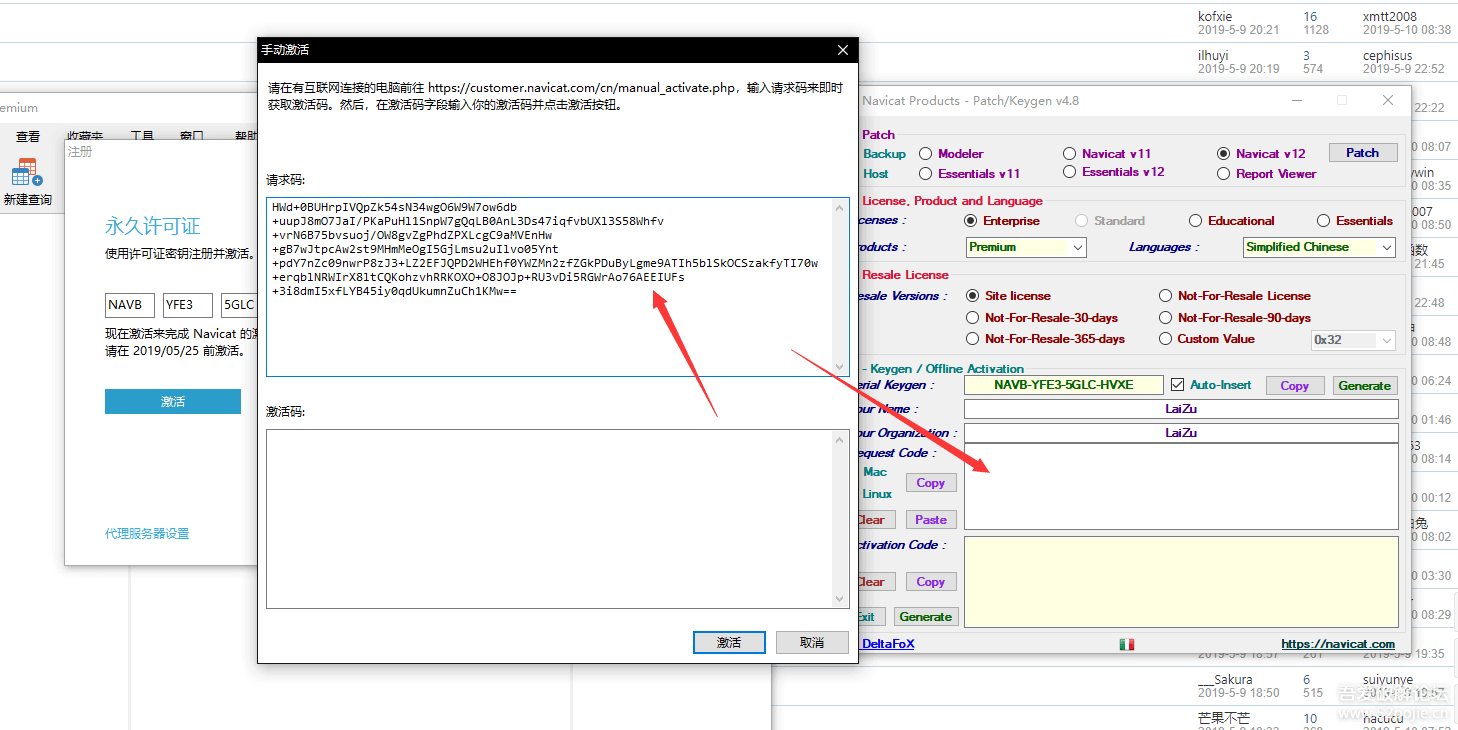Open the Products dropdown showing Premium
Image resolution: width=1458 pixels, height=730 pixels.
click(x=1026, y=247)
